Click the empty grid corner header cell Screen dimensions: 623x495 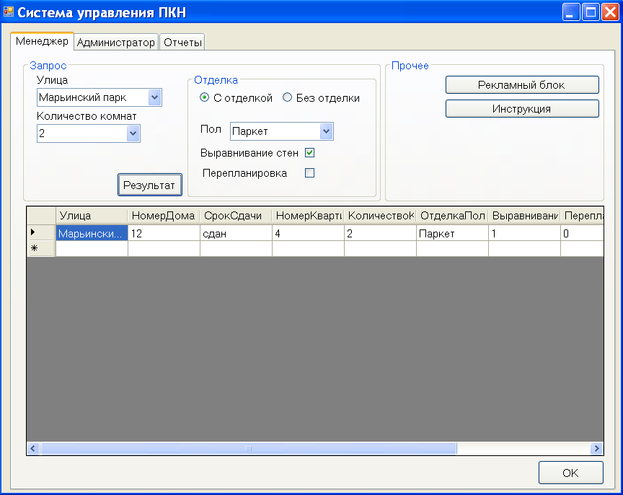click(x=41, y=216)
